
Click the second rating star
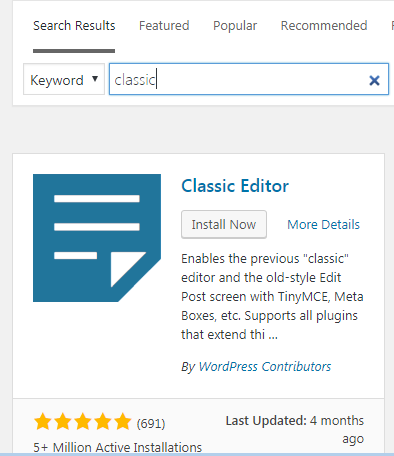coord(63,421)
